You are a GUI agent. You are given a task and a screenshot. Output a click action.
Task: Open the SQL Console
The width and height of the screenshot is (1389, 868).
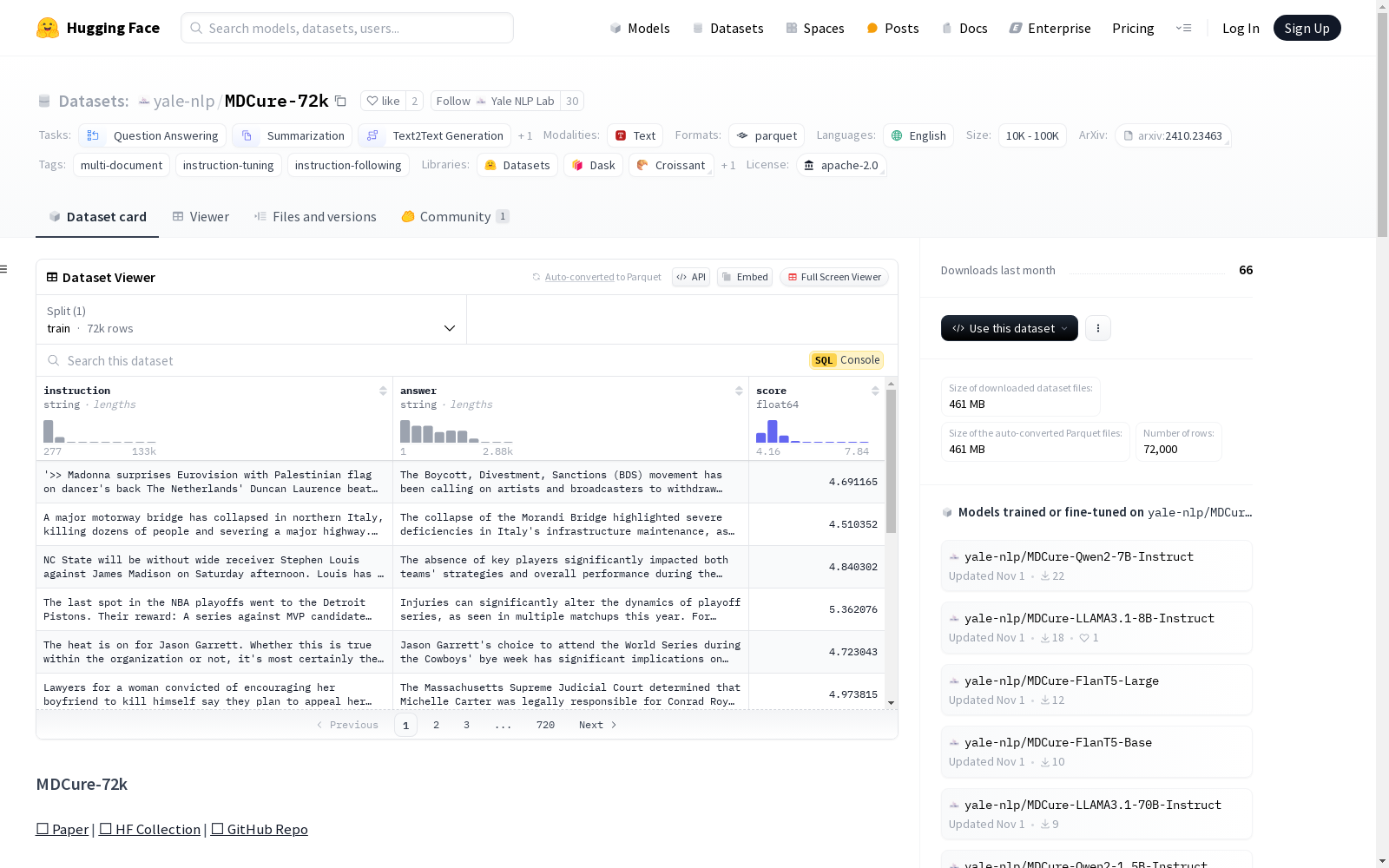pos(846,360)
